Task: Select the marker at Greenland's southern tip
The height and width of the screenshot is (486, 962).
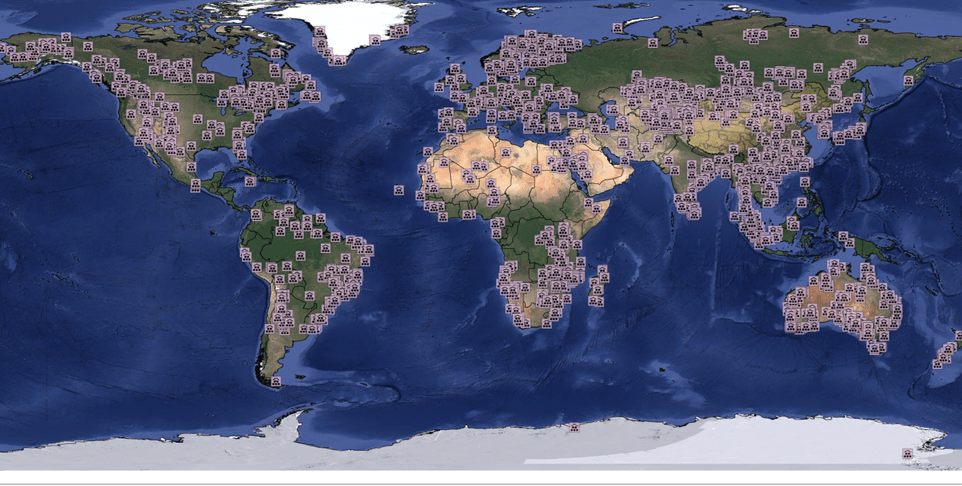Action: tap(339, 60)
